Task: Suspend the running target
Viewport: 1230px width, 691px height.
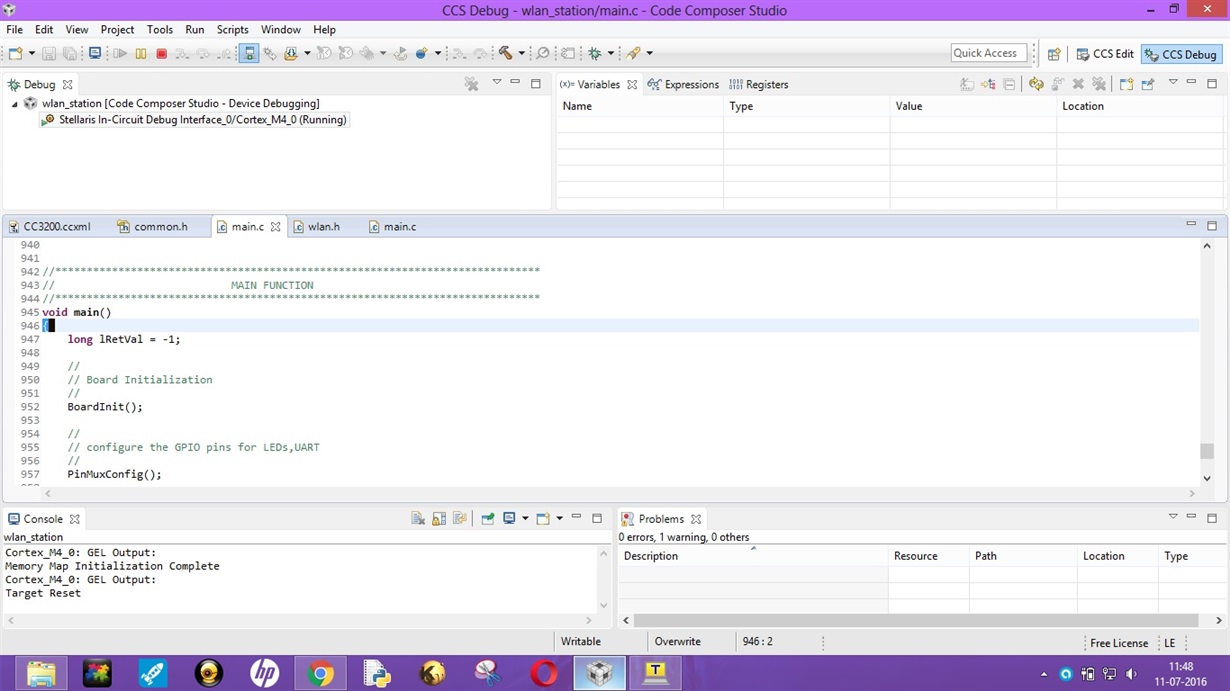Action: click(x=141, y=53)
